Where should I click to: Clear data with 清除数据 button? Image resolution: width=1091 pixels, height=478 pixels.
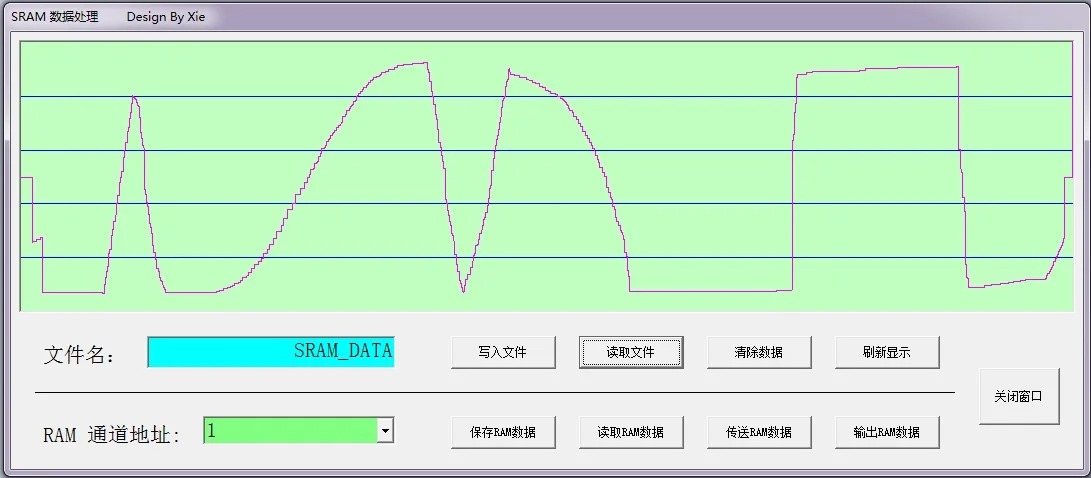tap(759, 352)
